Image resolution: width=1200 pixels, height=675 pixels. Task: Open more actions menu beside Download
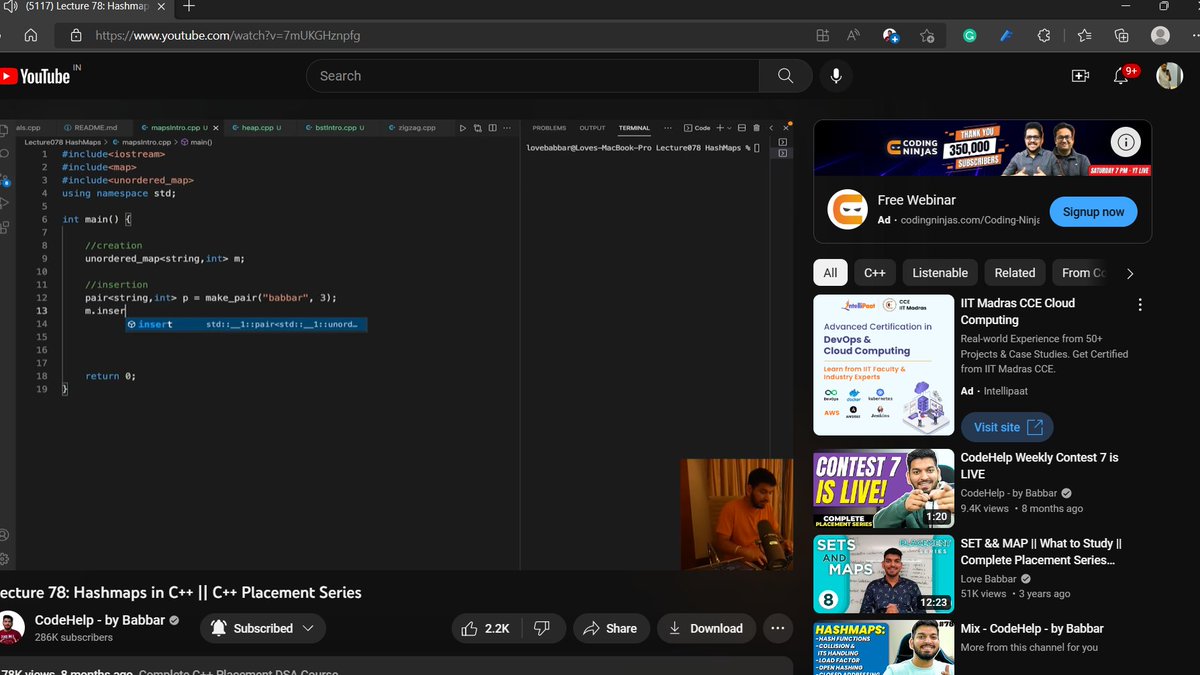778,628
